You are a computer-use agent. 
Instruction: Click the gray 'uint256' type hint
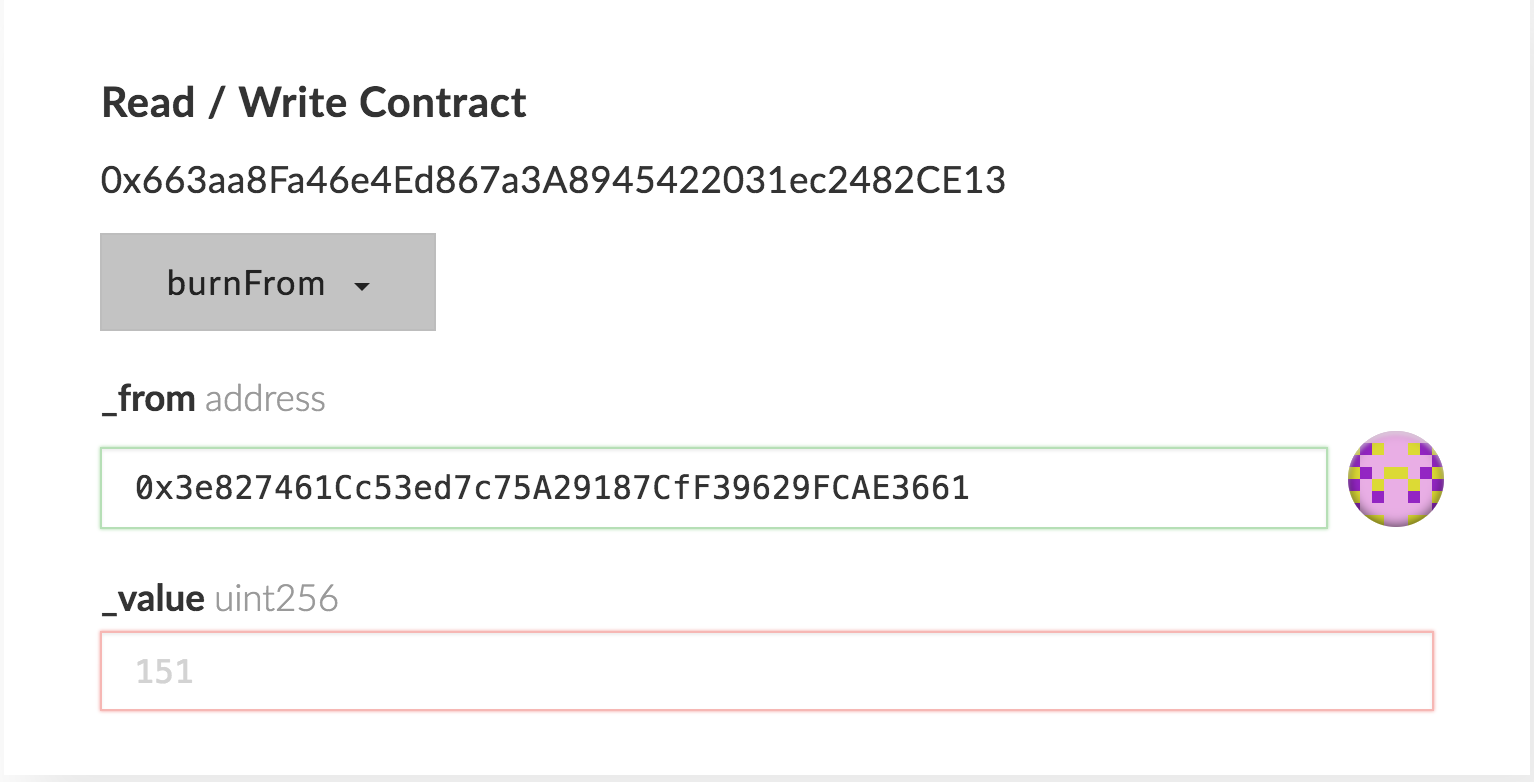pos(276,600)
